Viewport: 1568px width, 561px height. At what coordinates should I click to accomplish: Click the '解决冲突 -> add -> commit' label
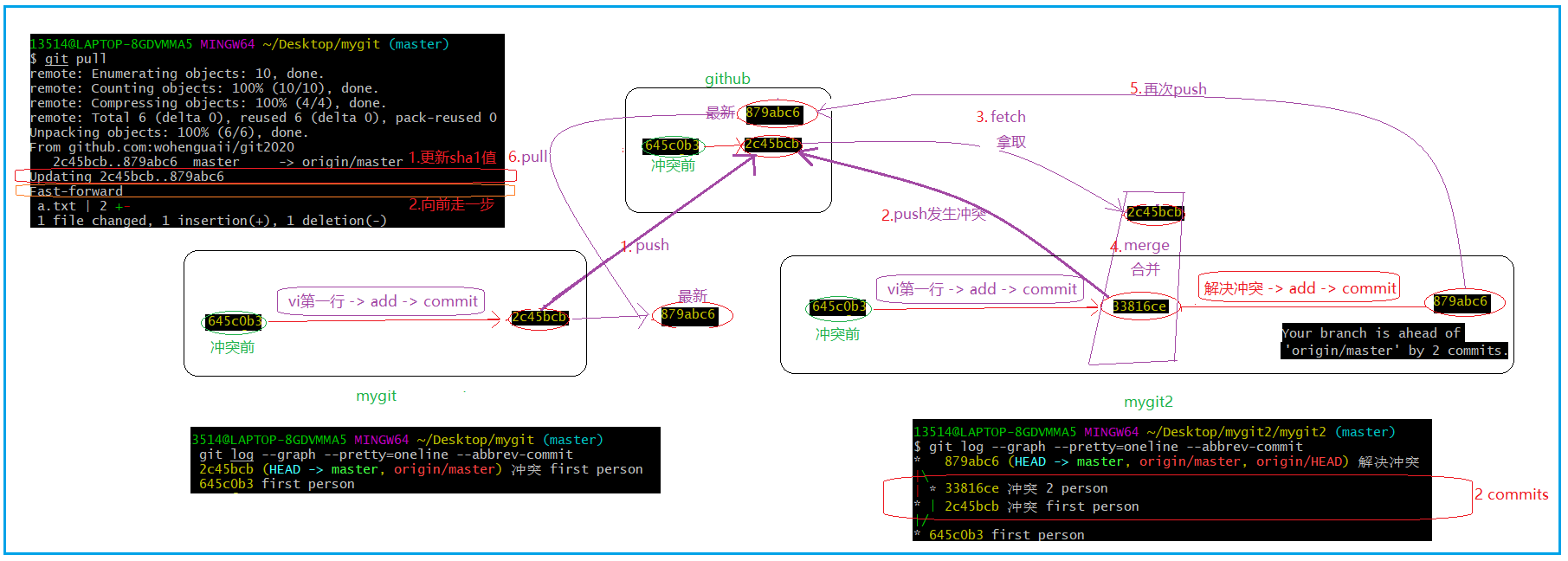pyautogui.click(x=1300, y=288)
